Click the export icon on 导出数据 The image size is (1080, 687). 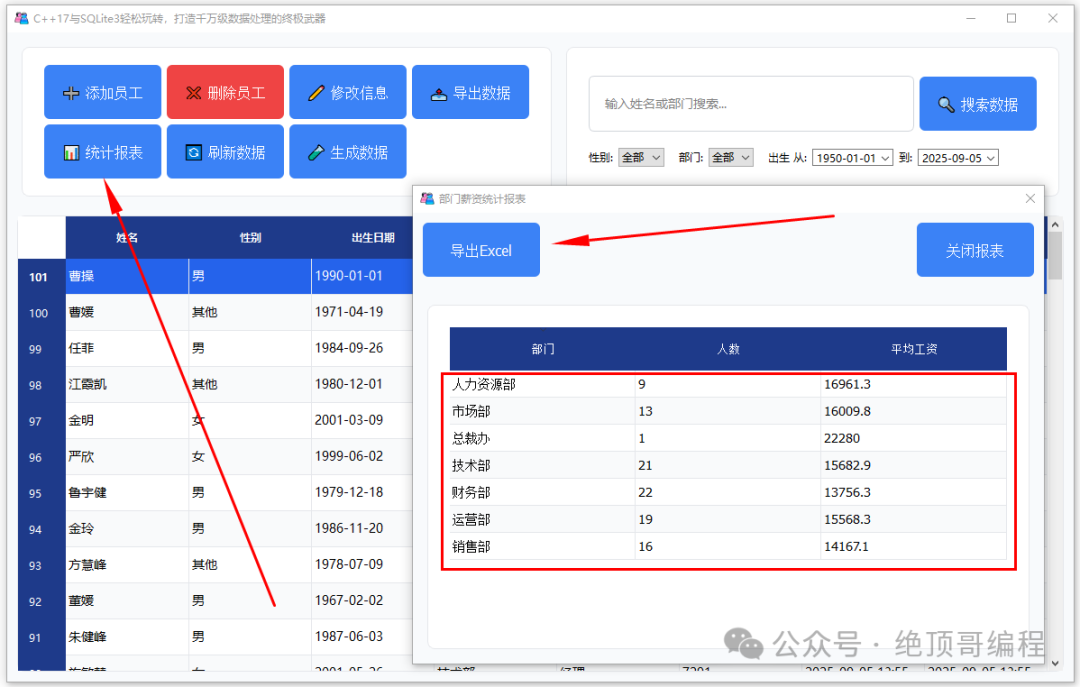[x=439, y=94]
